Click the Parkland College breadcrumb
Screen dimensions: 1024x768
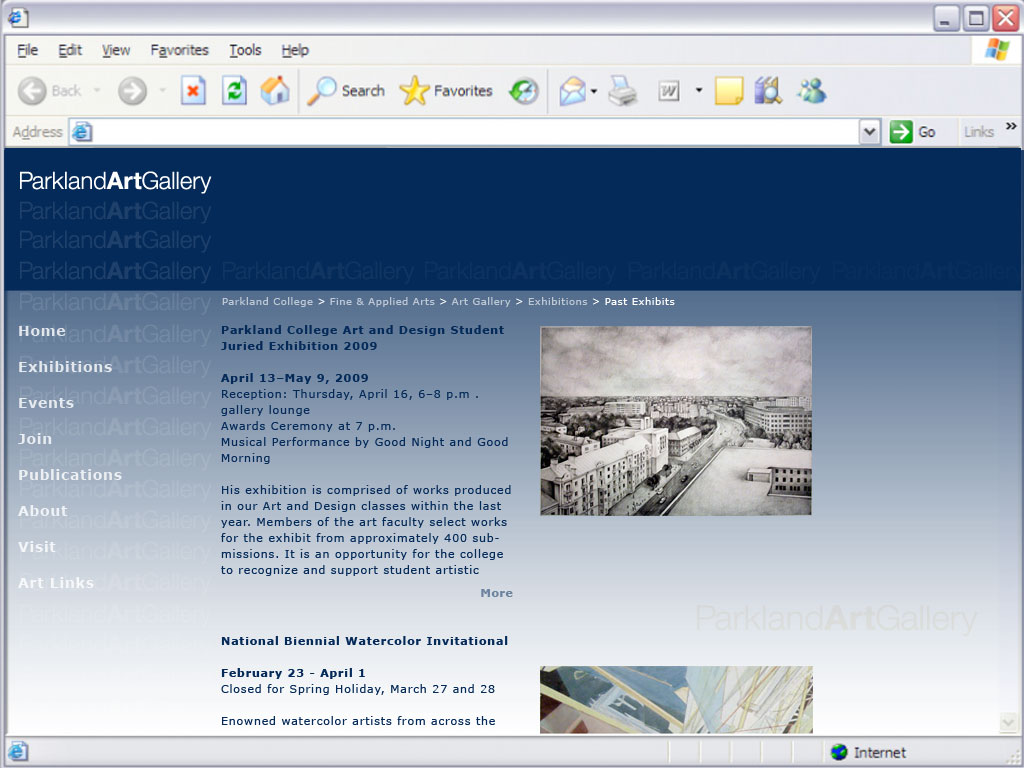click(x=267, y=302)
